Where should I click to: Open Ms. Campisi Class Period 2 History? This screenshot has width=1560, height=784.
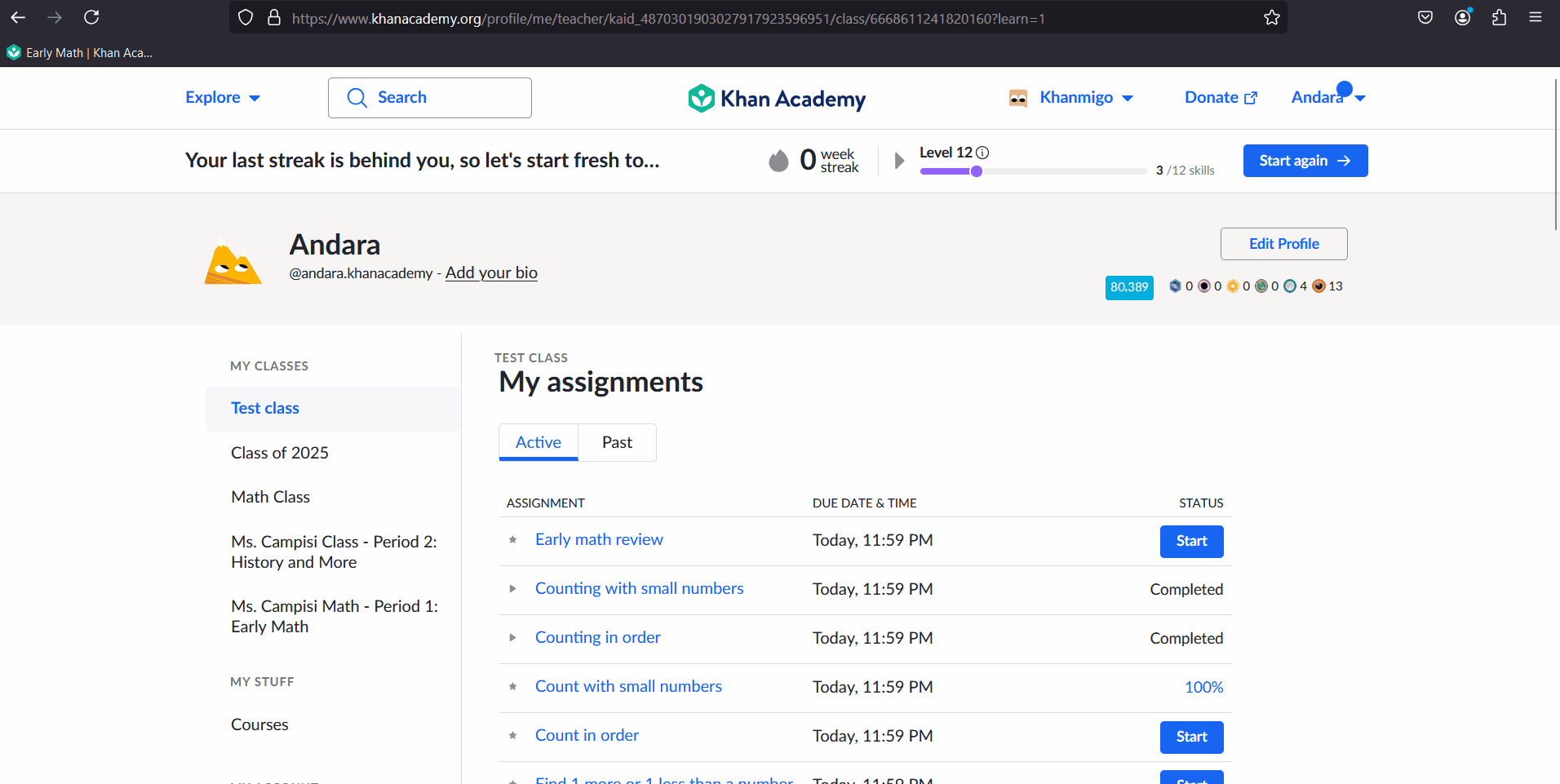[x=334, y=551]
